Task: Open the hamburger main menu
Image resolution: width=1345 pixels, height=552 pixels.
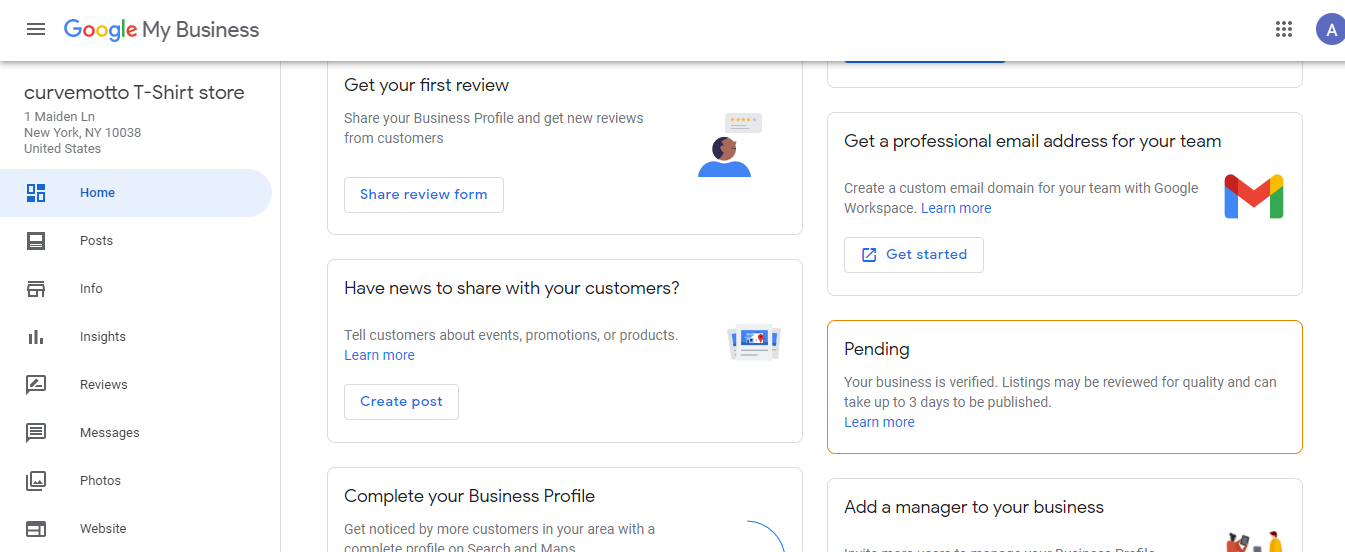Action: point(36,29)
